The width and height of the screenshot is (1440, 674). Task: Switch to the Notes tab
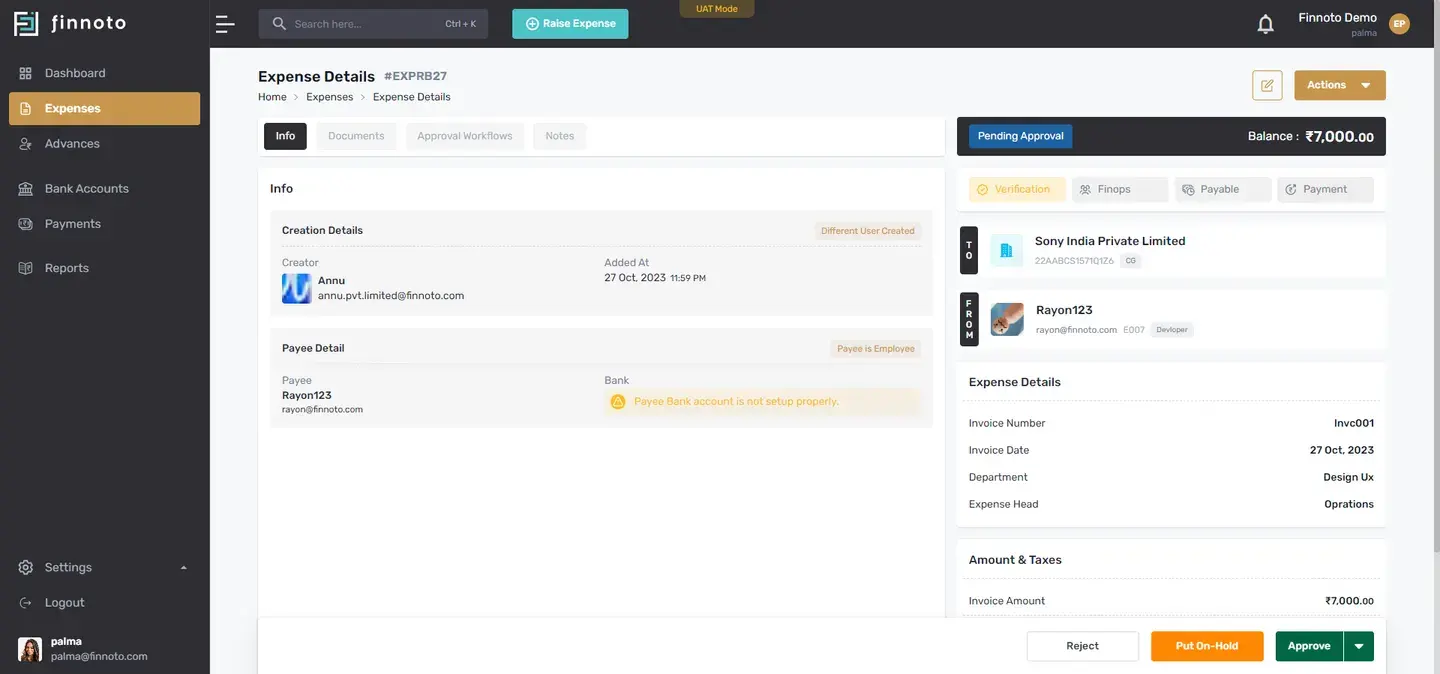click(560, 136)
